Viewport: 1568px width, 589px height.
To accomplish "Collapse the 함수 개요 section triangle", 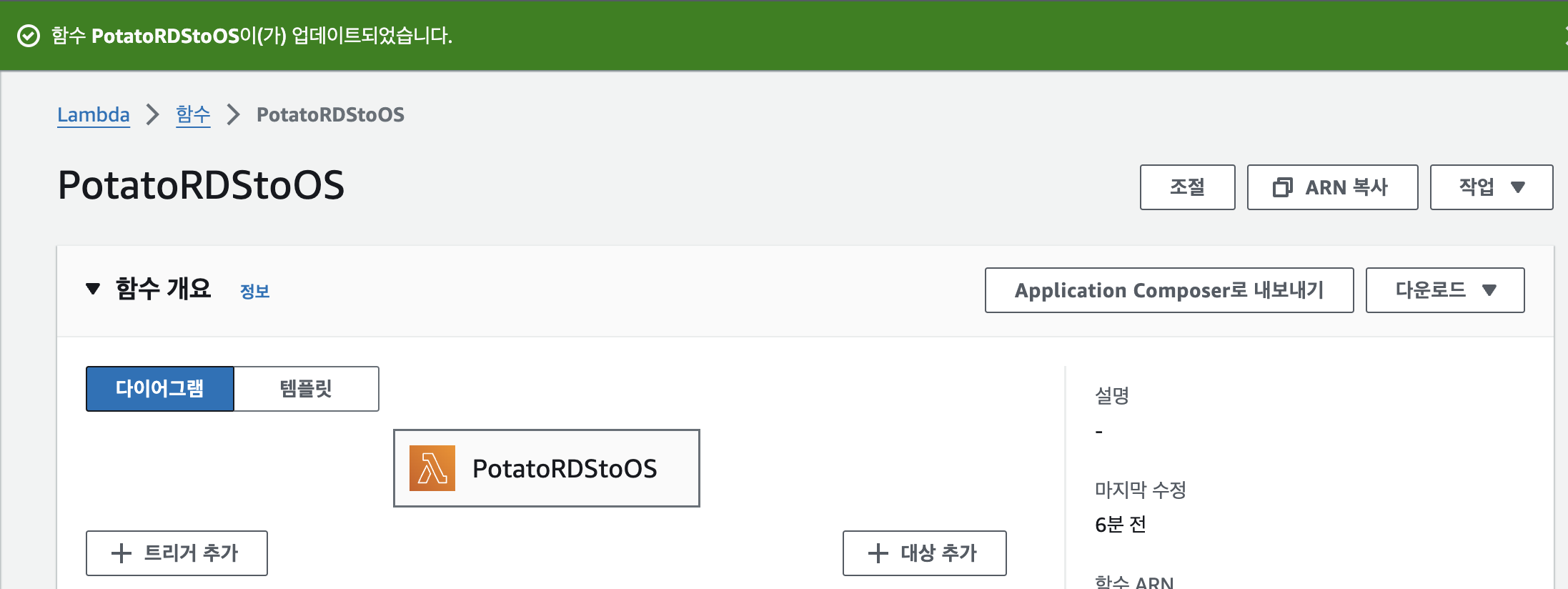I will (x=93, y=289).
